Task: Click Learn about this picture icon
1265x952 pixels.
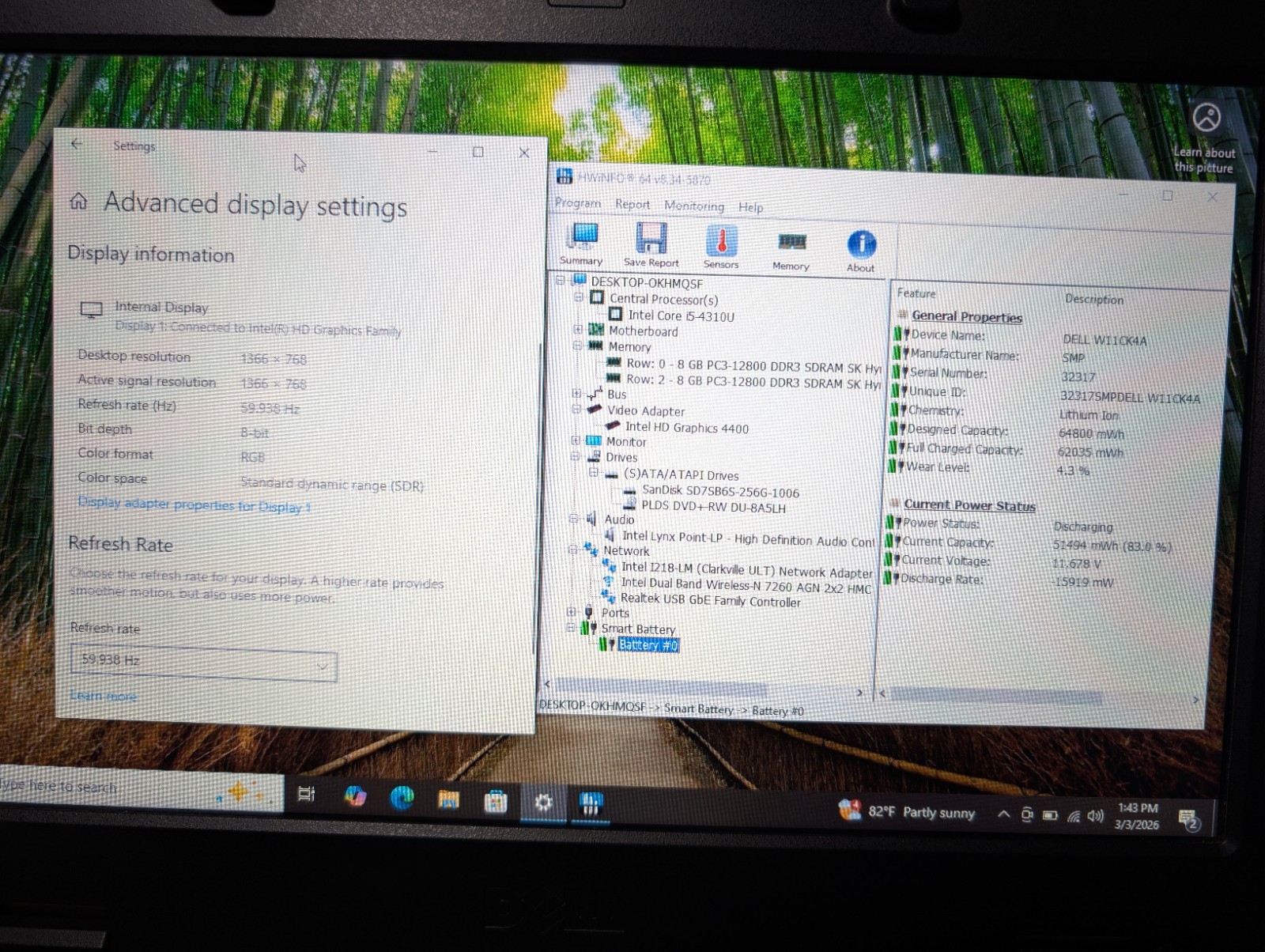Action: click(1206, 119)
